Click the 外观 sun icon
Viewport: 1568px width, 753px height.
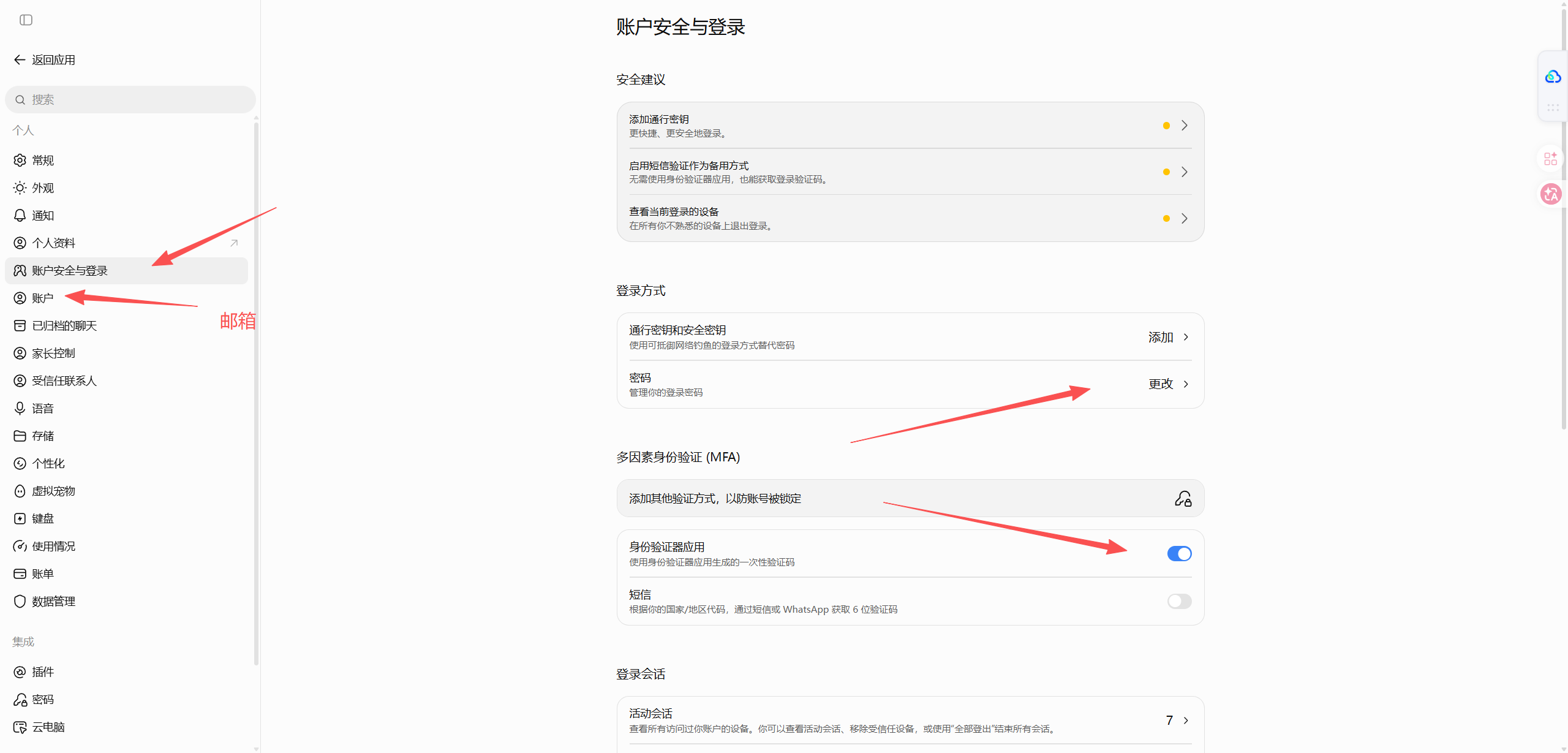20,188
